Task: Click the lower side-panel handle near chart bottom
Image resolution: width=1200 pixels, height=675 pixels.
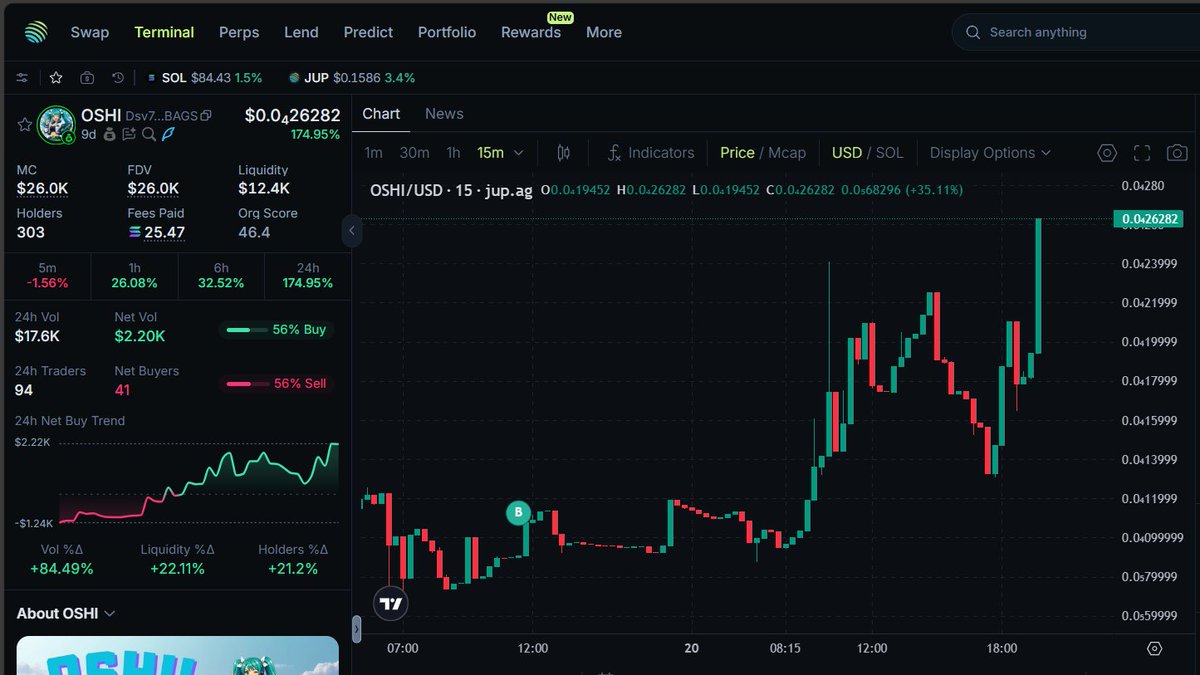Action: [x=357, y=628]
